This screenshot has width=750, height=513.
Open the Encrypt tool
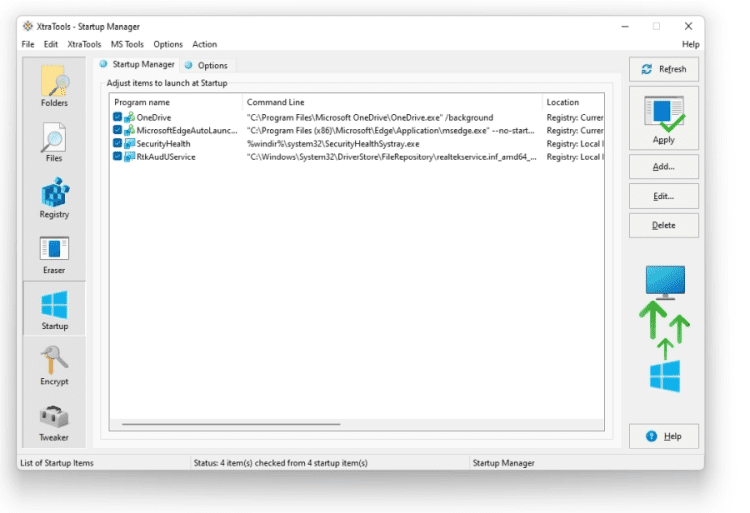(x=54, y=365)
